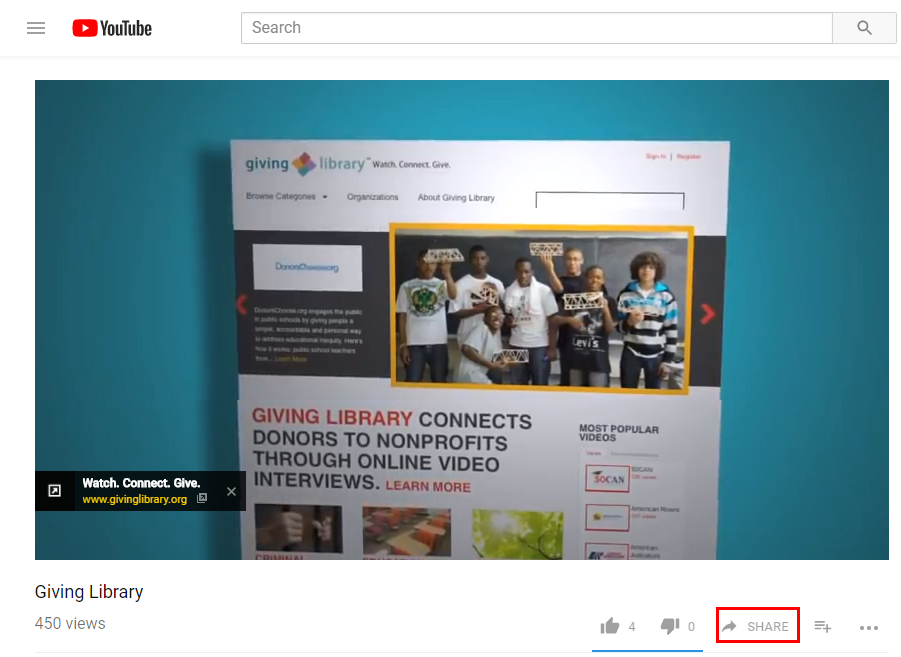Click the external-link icon on the card
This screenshot has width=901, height=657.
pyautogui.click(x=55, y=490)
